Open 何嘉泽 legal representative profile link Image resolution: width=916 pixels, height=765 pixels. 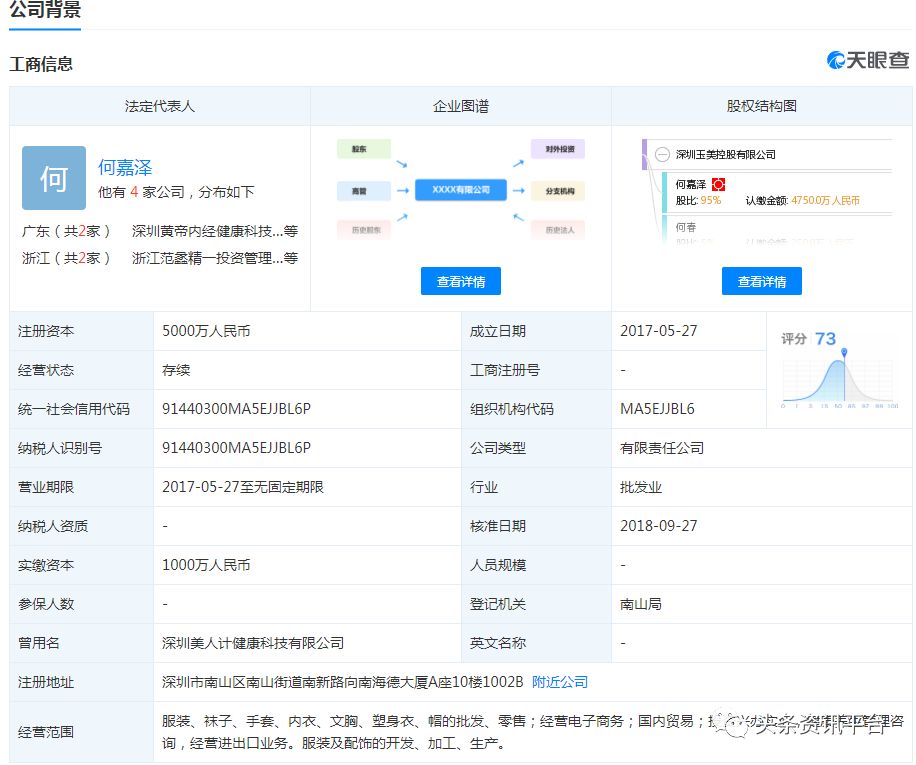click(x=125, y=168)
